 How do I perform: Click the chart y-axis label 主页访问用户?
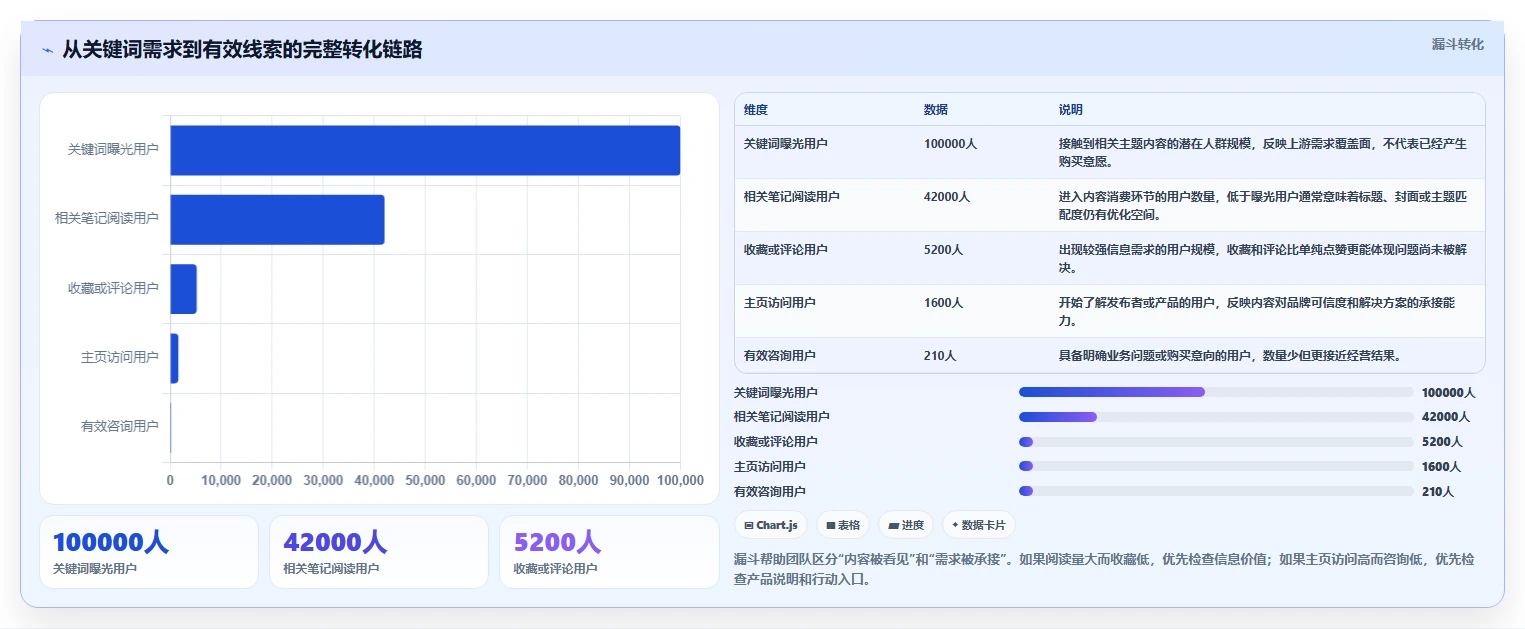point(119,357)
